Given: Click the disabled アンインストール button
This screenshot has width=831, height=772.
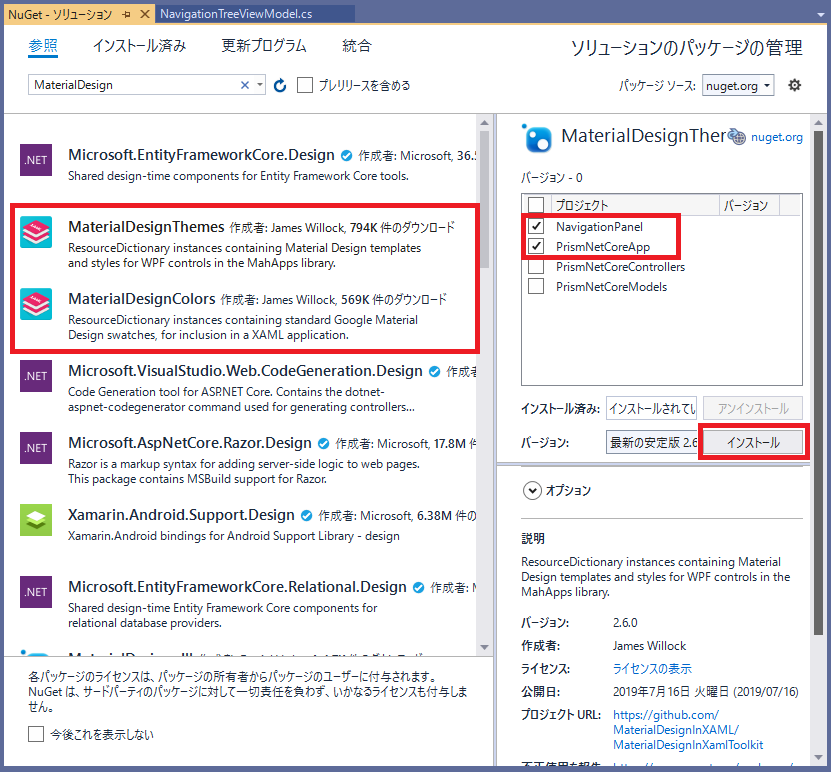Looking at the screenshot, I should pyautogui.click(x=753, y=409).
